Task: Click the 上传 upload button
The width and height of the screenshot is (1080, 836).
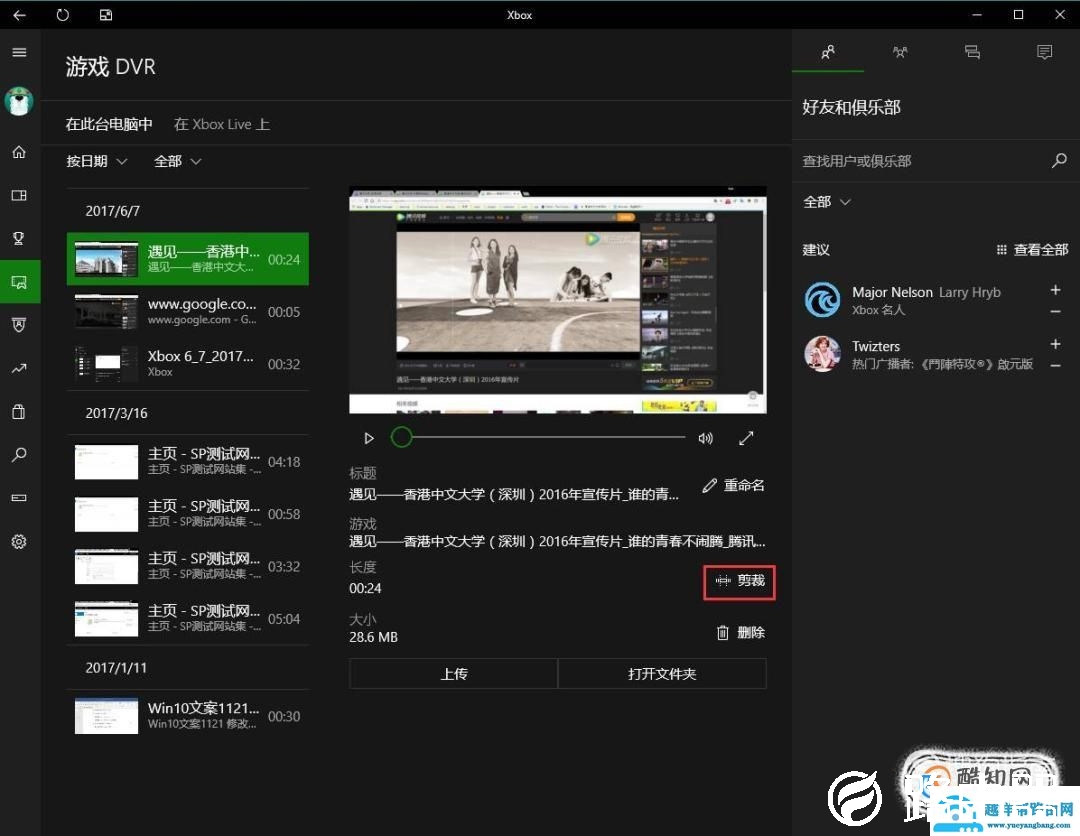Action: tap(453, 673)
